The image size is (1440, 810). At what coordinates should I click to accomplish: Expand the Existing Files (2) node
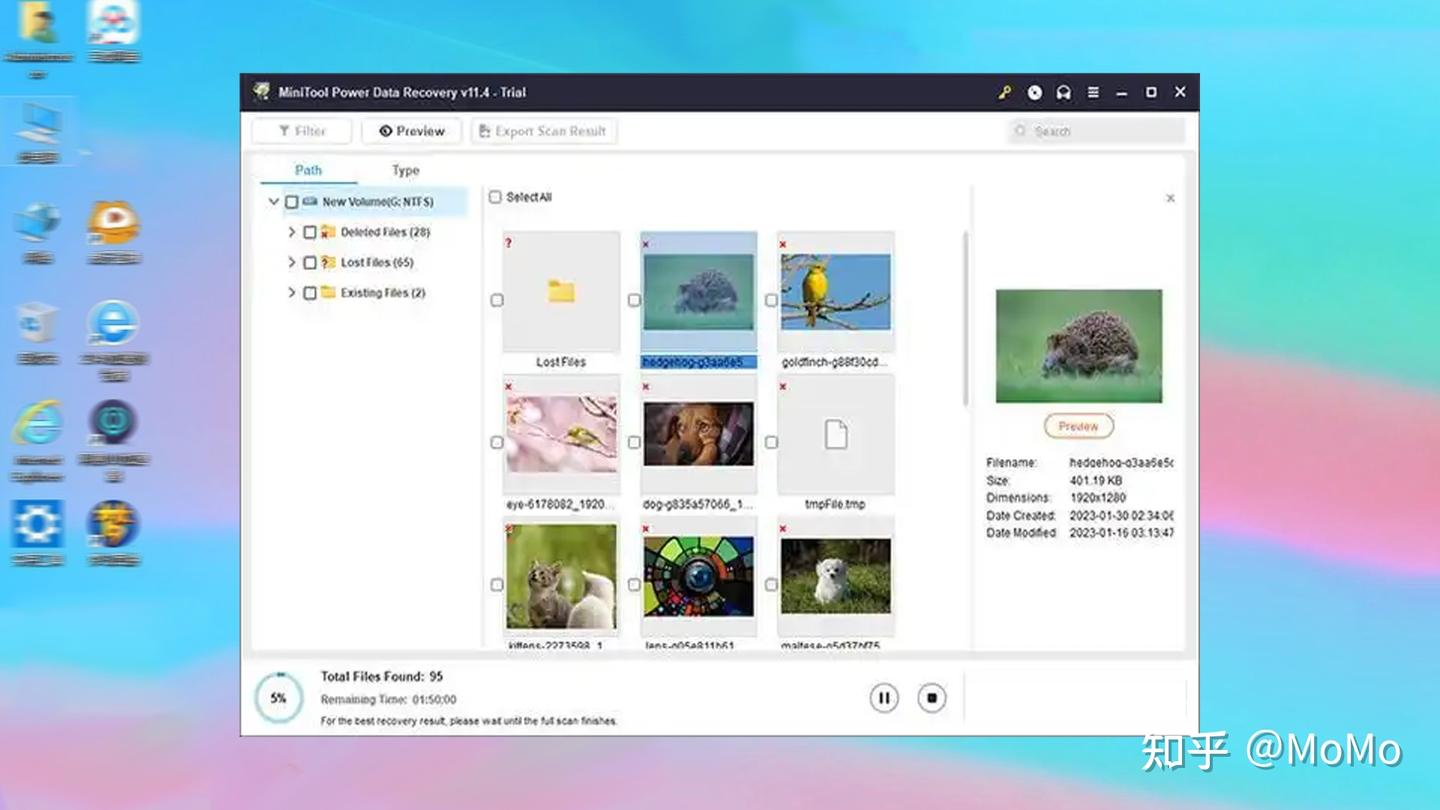click(292, 293)
